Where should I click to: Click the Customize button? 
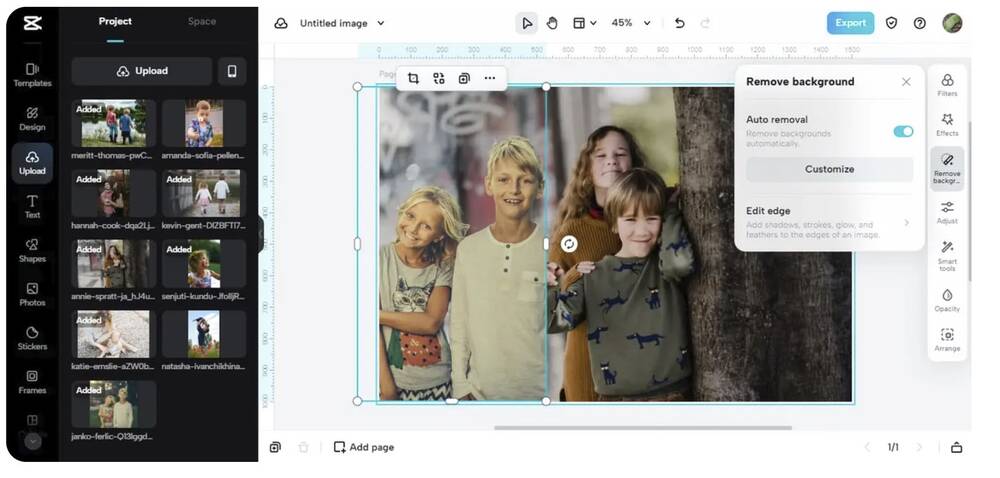coord(829,169)
